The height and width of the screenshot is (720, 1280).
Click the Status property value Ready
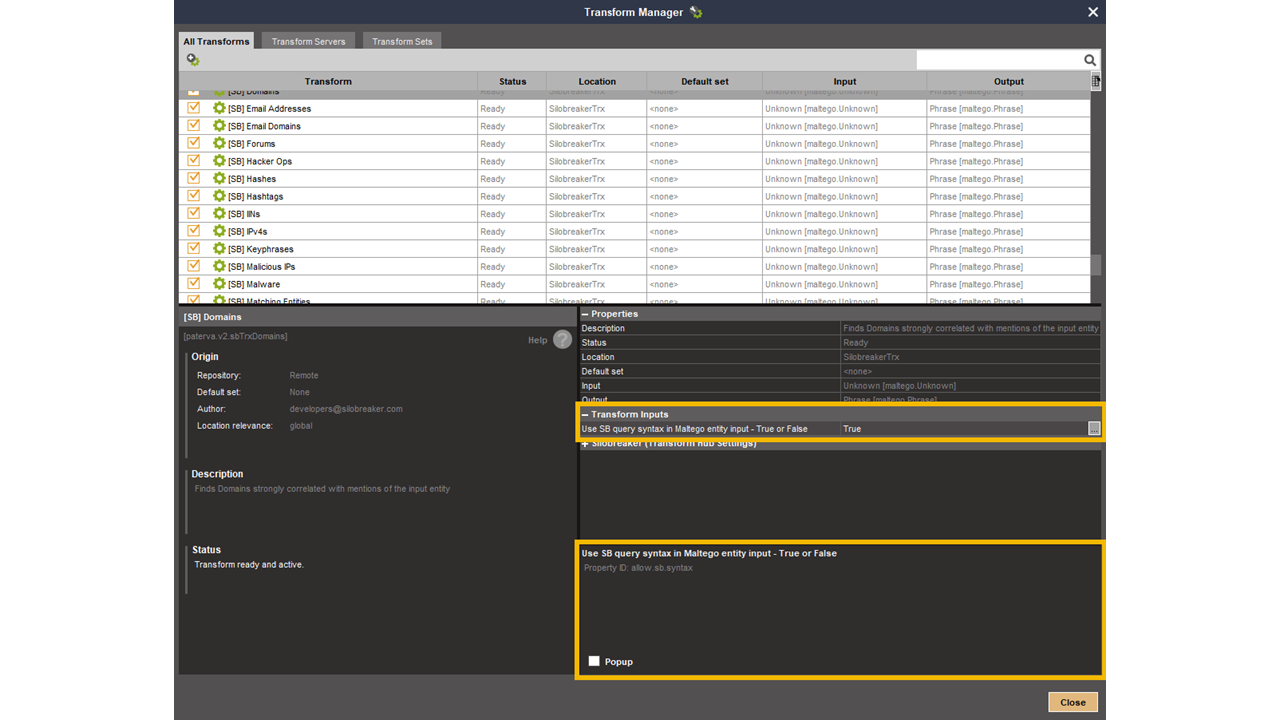(856, 343)
